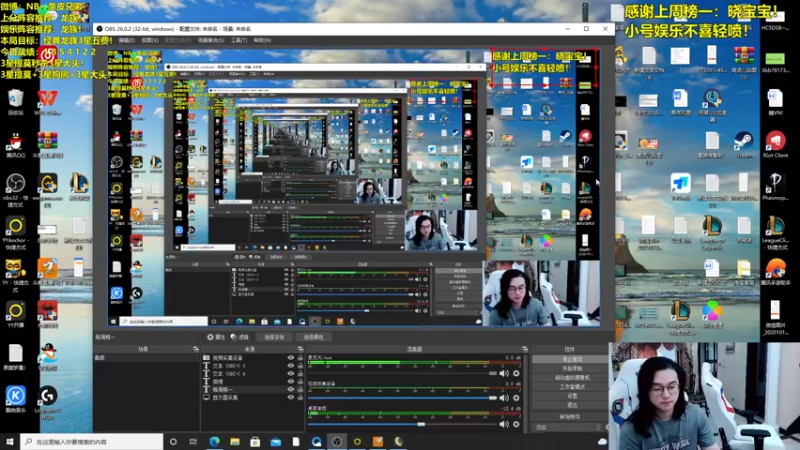
Task: Open Riot Client desktop shortcut
Action: coord(775,144)
